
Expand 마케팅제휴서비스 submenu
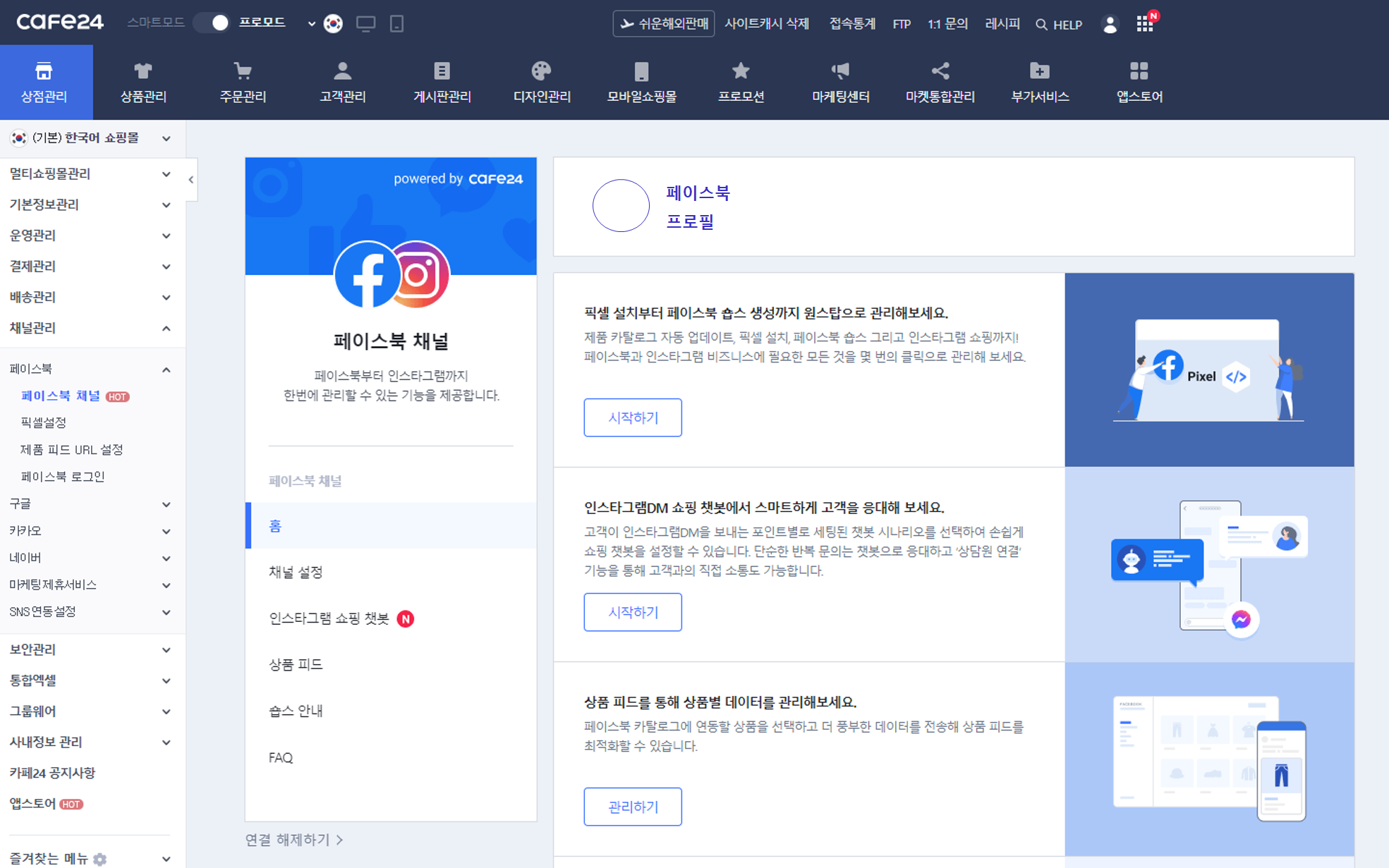92,585
